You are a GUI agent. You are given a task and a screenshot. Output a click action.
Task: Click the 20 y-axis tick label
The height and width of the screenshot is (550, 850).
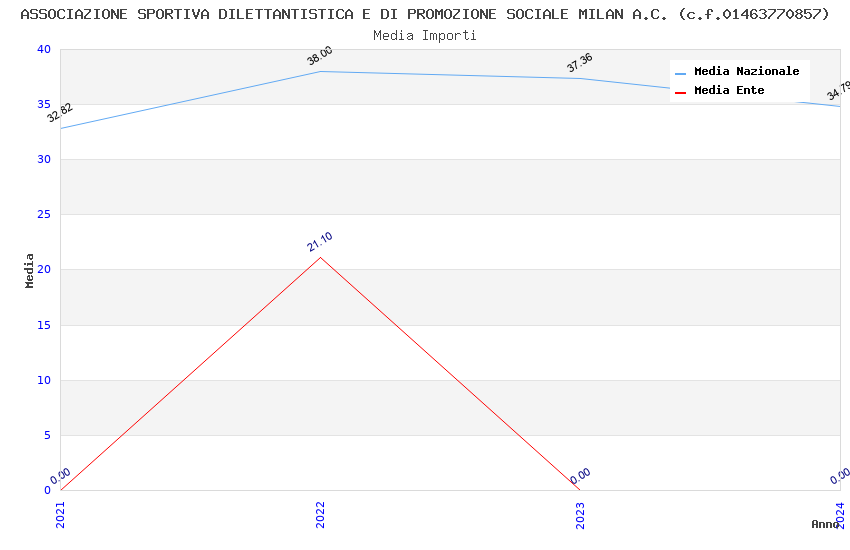click(x=43, y=270)
